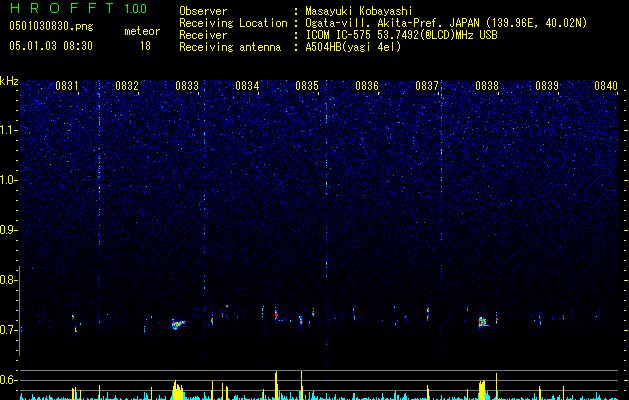Click the 1.1 kHz axis label
This screenshot has height=400, width=629.
[x=8, y=130]
